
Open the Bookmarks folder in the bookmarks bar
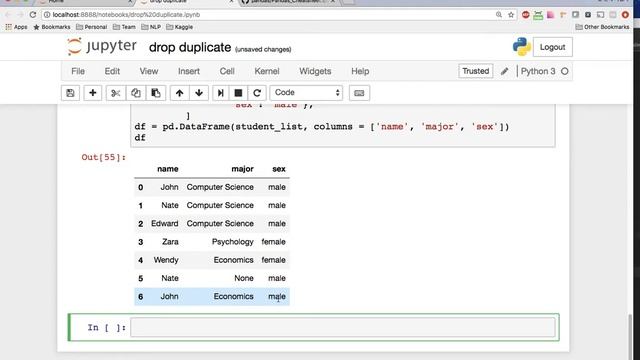pos(51,27)
